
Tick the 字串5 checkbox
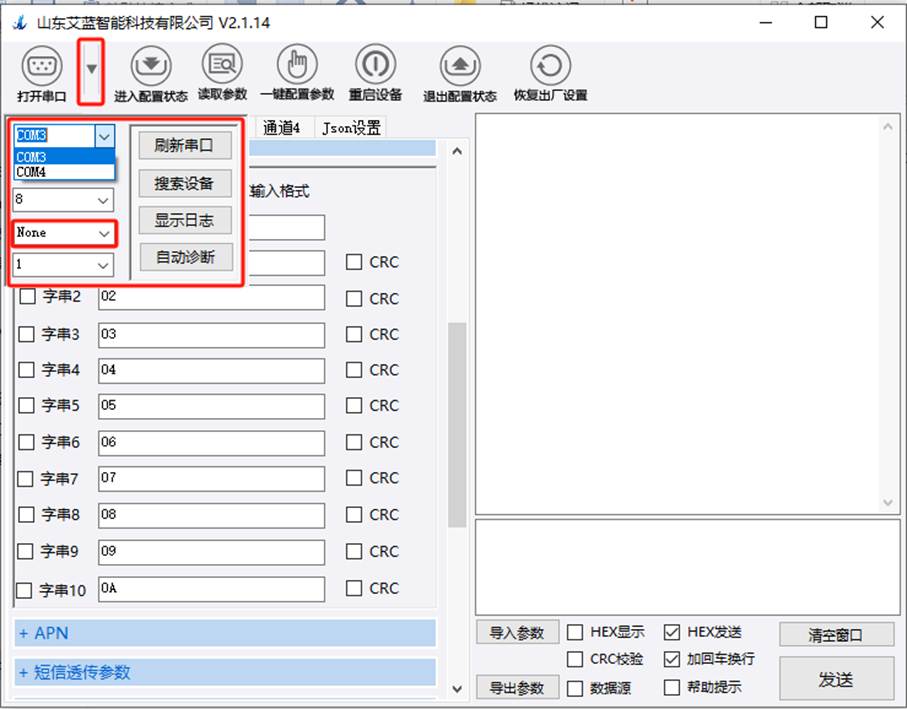pyautogui.click(x=27, y=405)
